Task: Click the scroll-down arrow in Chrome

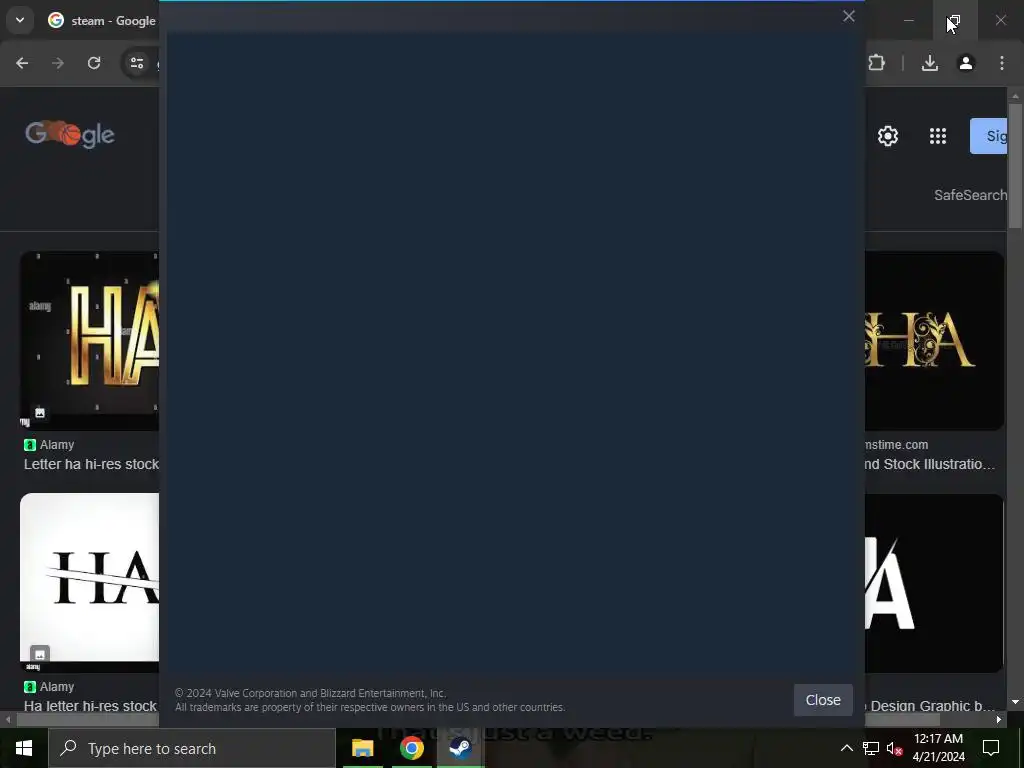Action: coord(1014,702)
